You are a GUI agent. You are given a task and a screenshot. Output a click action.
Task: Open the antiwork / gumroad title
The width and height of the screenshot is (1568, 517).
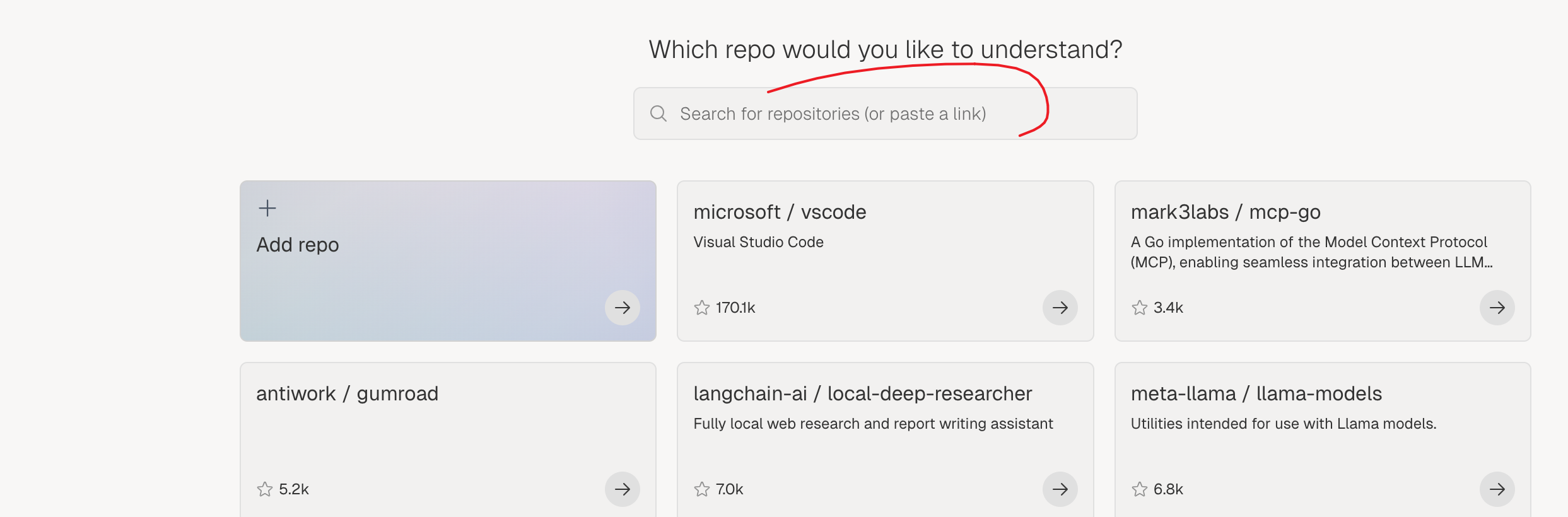click(347, 394)
